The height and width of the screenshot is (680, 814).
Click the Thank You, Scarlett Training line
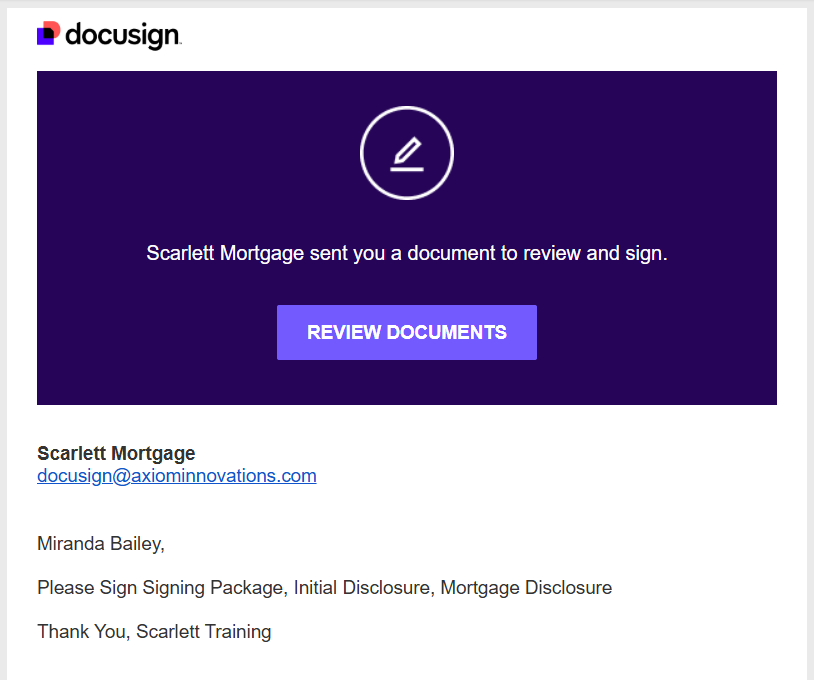tap(154, 632)
